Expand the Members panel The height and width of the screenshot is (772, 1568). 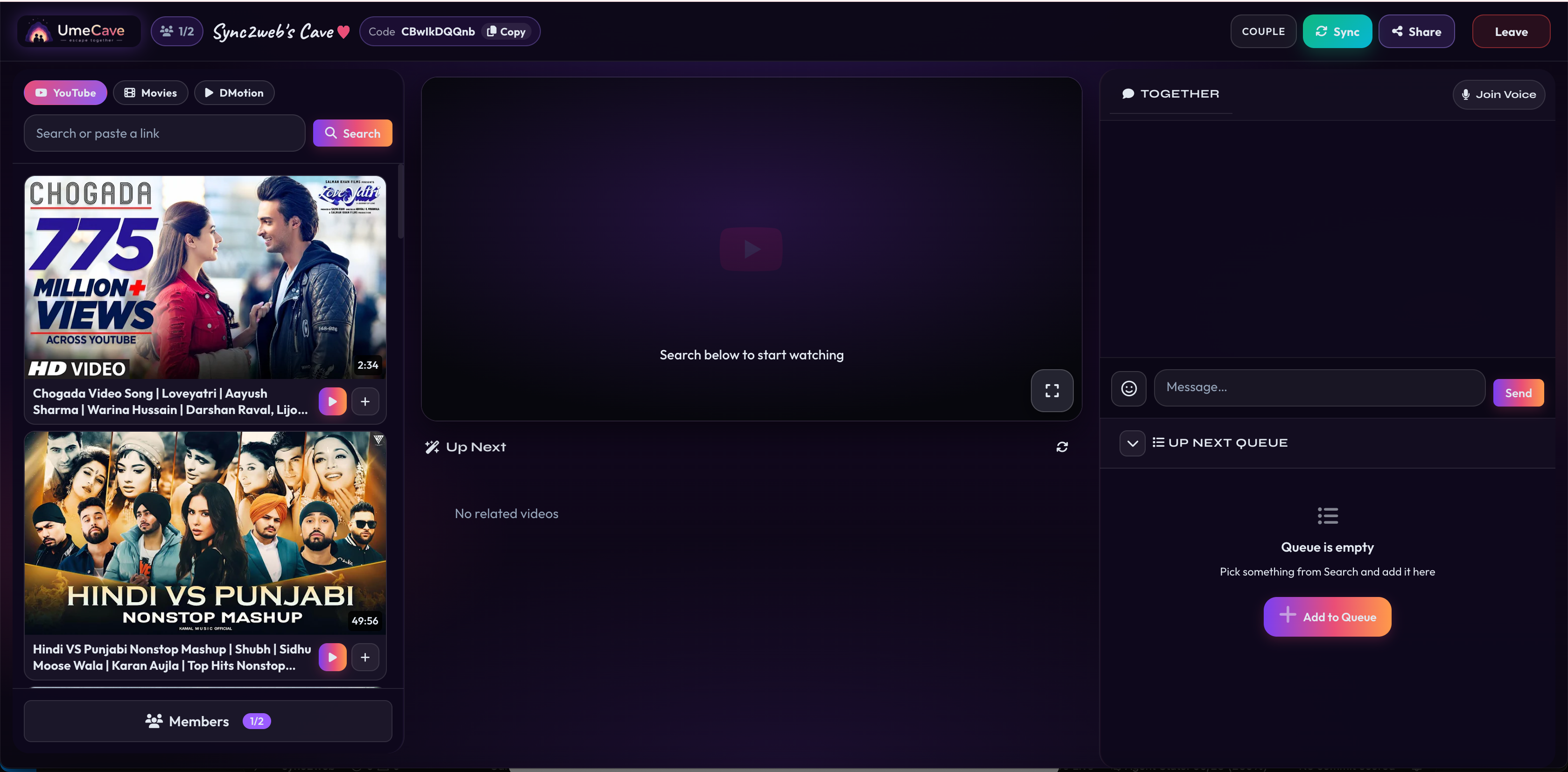point(208,721)
